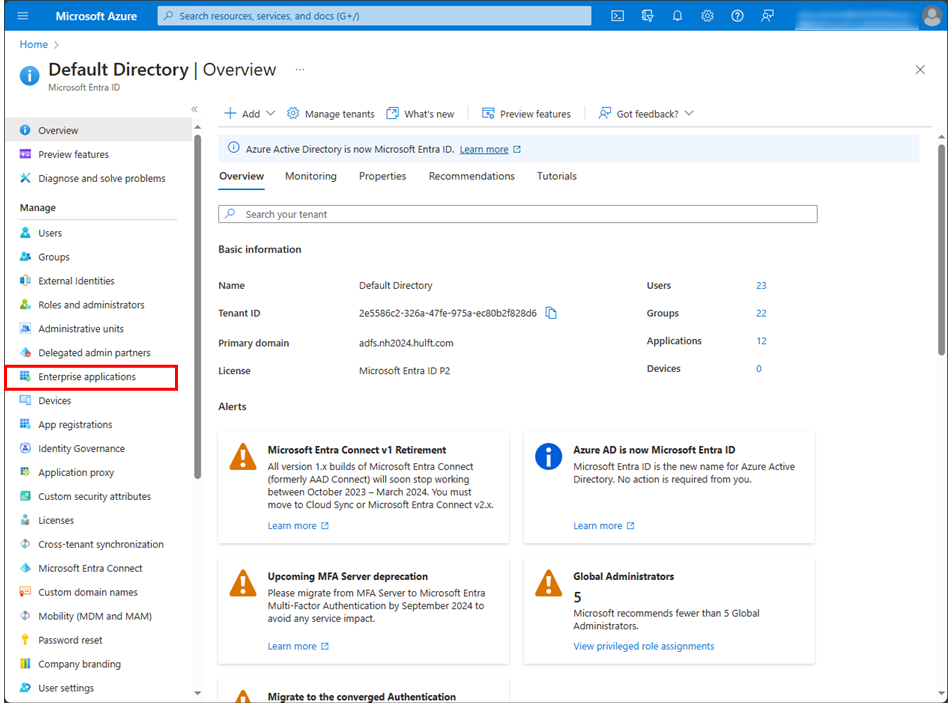This screenshot has height=703, width=952.
Task: Click the main content vertical scrollbar
Action: 941,249
